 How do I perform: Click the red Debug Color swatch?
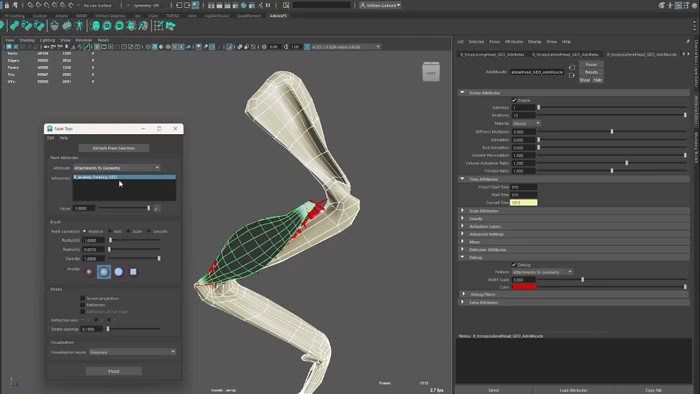pos(524,287)
